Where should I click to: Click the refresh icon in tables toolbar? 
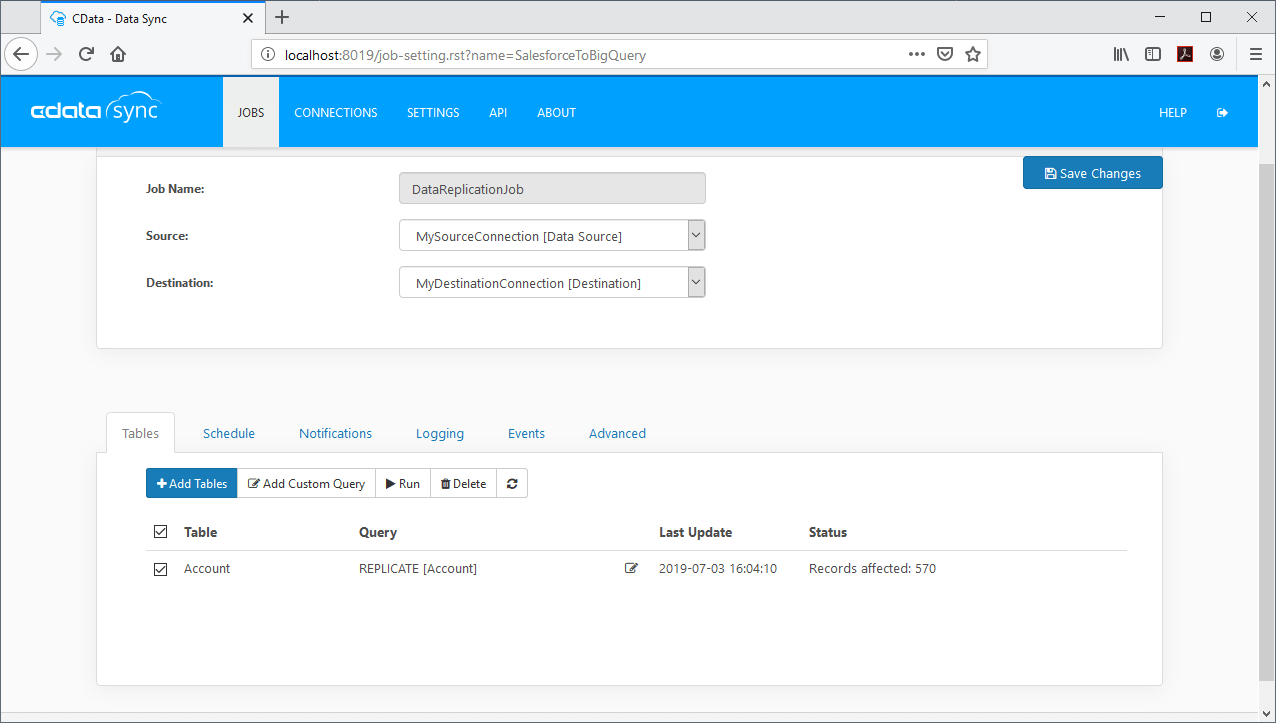click(512, 484)
